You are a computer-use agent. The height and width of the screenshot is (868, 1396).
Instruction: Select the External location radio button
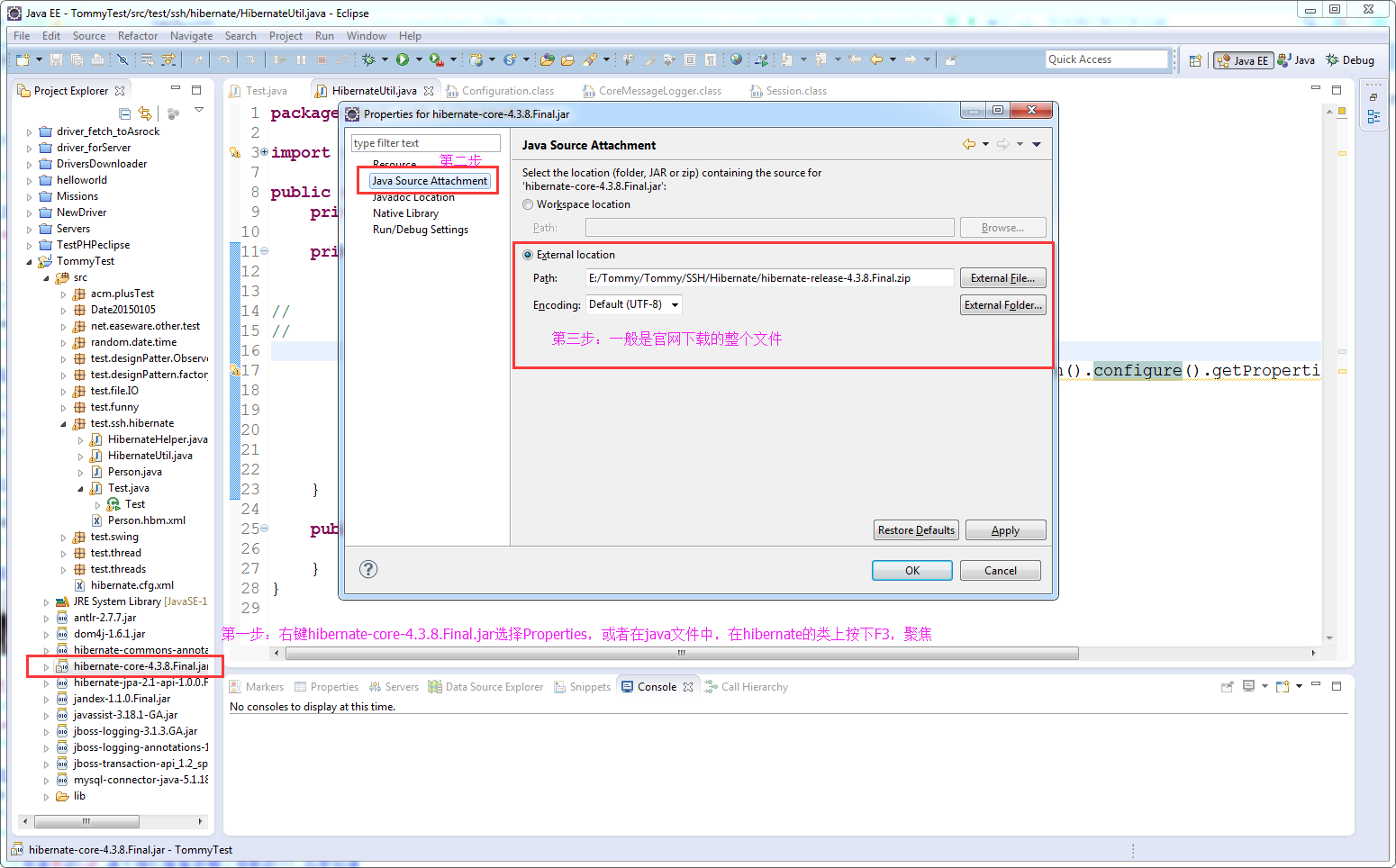tap(528, 255)
